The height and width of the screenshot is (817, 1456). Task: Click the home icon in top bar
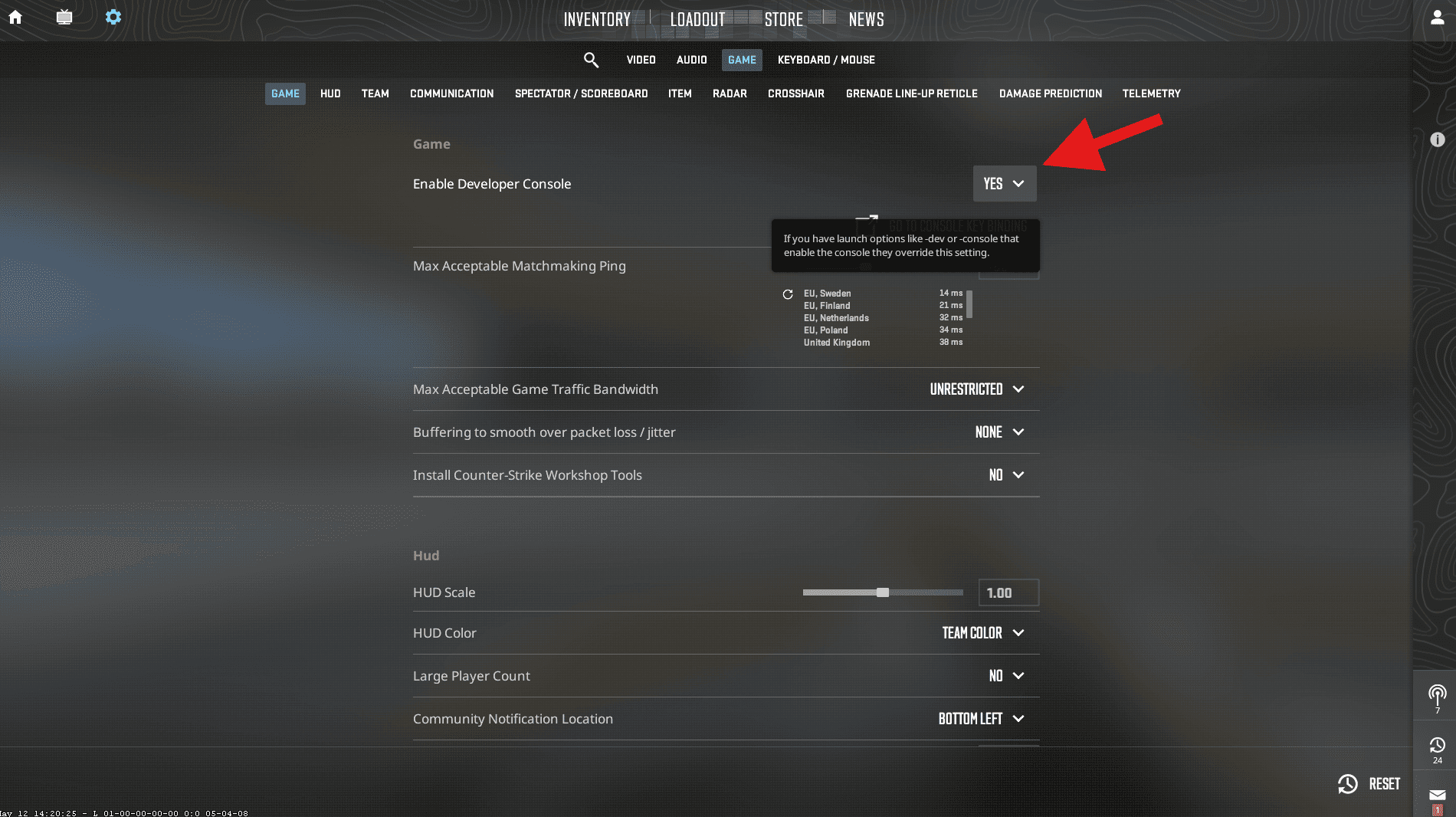15,17
